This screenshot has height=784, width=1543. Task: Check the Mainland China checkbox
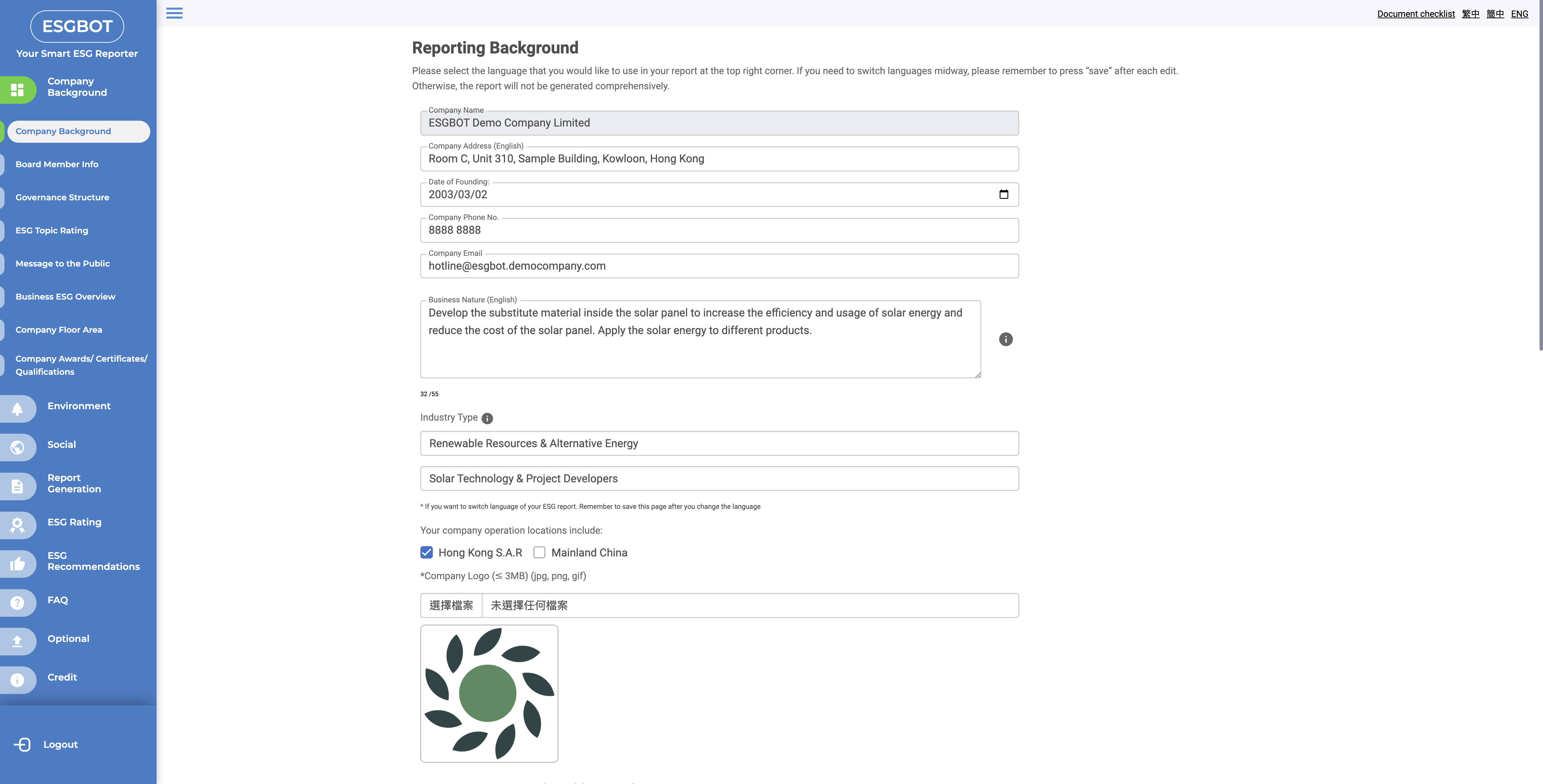[x=539, y=552]
